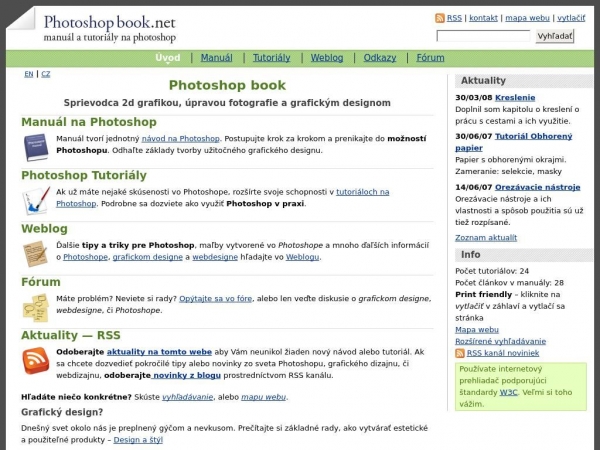Viewport: 600px width, 450px height.
Task: Open the tutoriáloch na Photoshop link
Action: pyautogui.click(x=362, y=192)
